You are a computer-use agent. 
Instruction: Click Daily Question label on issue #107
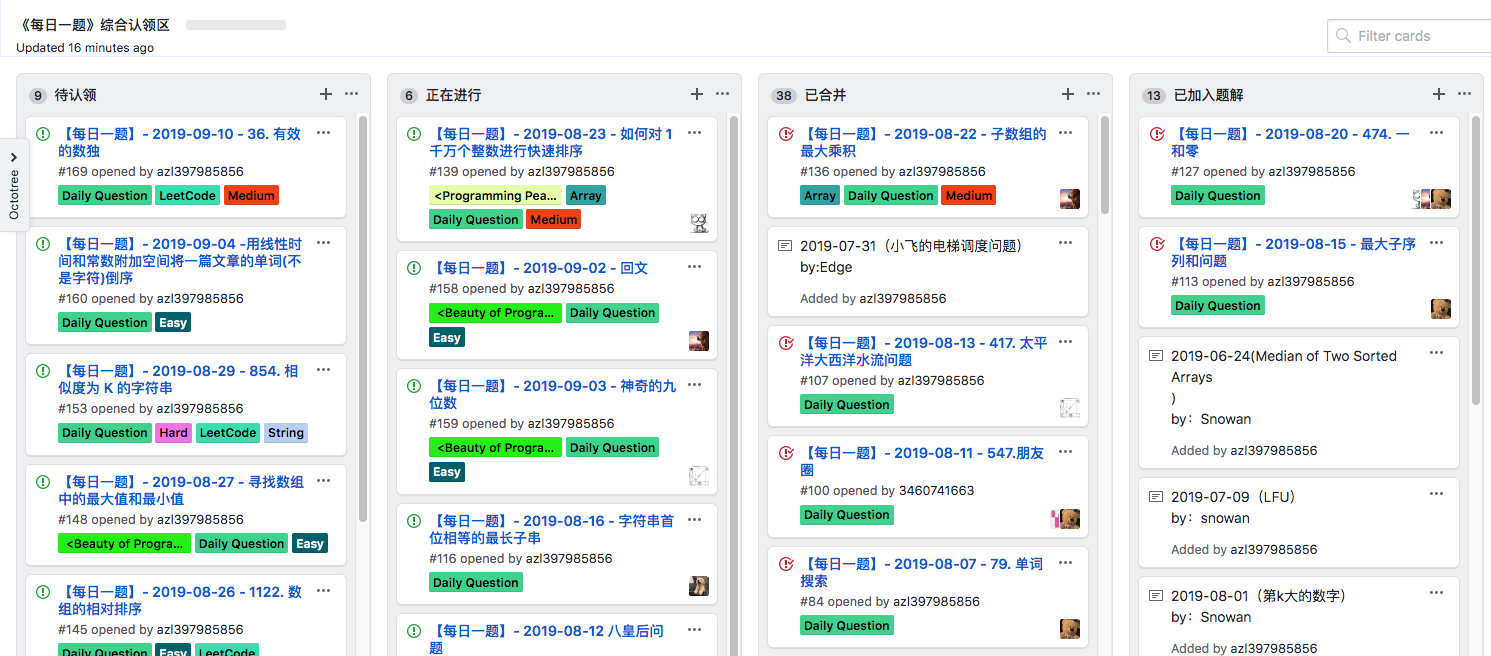point(847,405)
